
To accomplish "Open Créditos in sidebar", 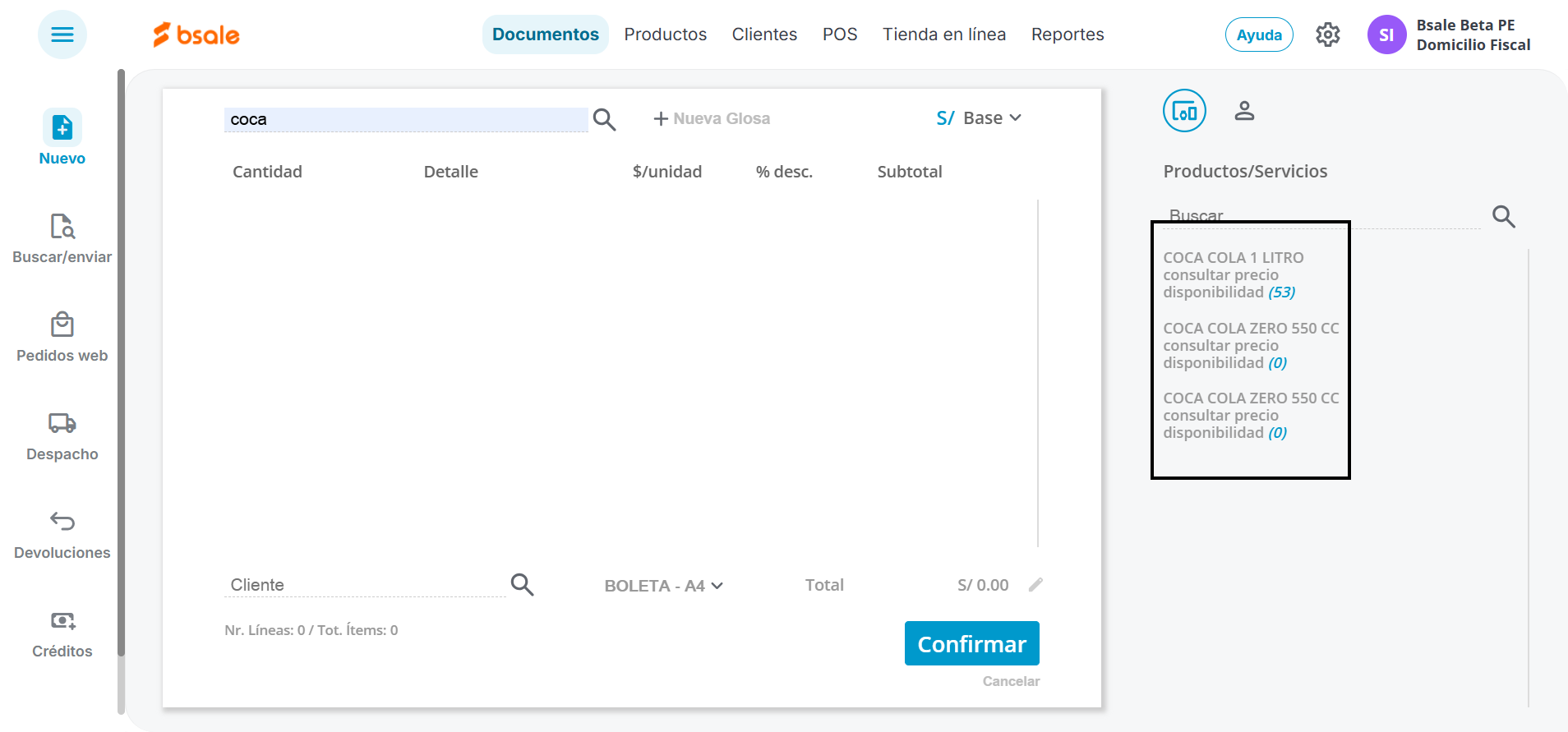I will pyautogui.click(x=62, y=633).
